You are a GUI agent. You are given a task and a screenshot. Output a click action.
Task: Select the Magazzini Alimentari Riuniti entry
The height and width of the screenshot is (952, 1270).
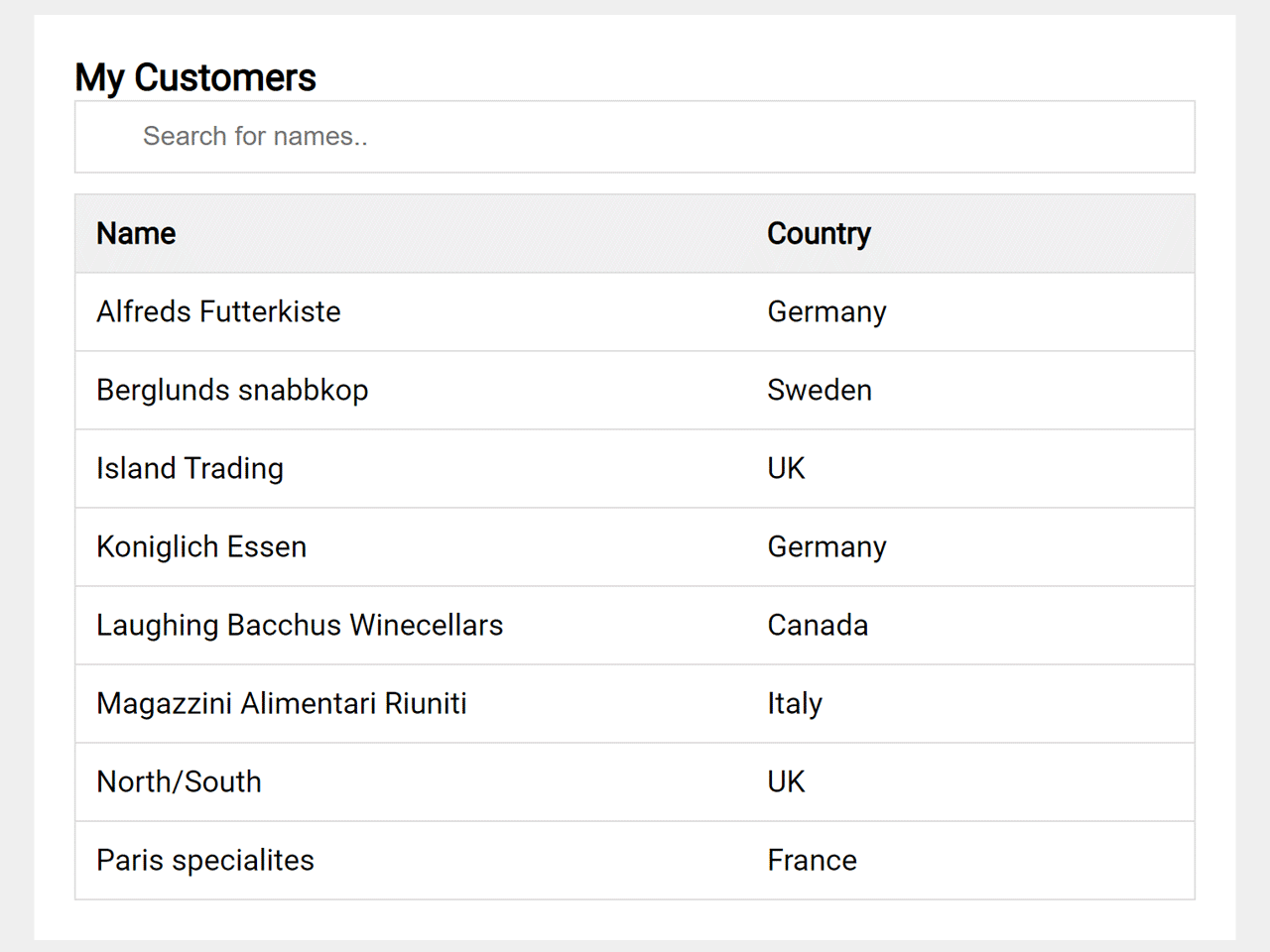pyautogui.click(x=282, y=704)
